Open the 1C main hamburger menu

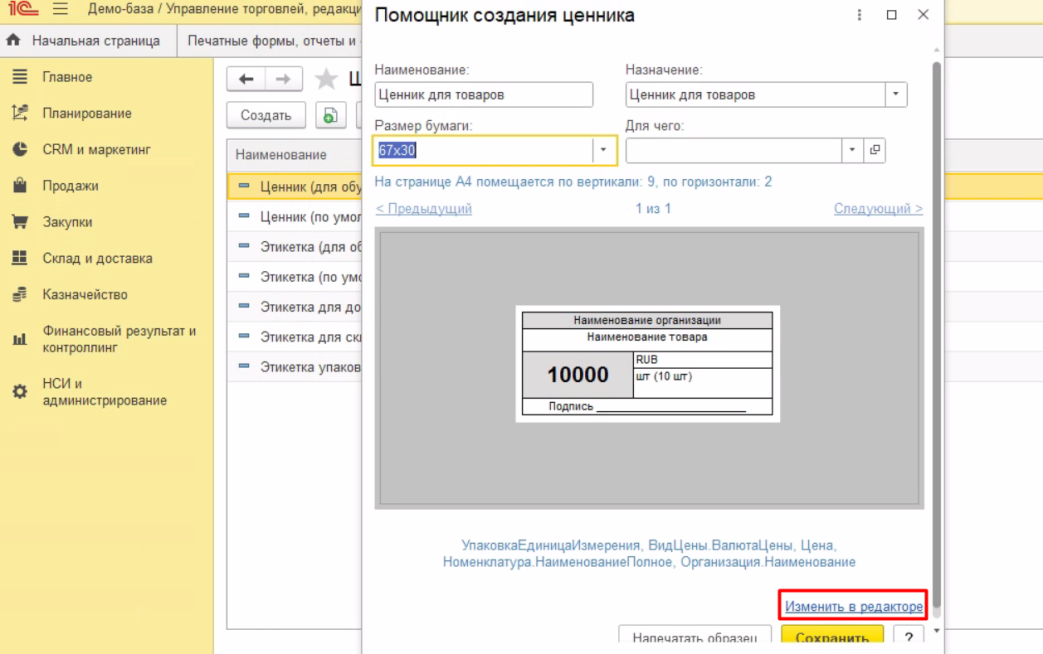pos(60,11)
